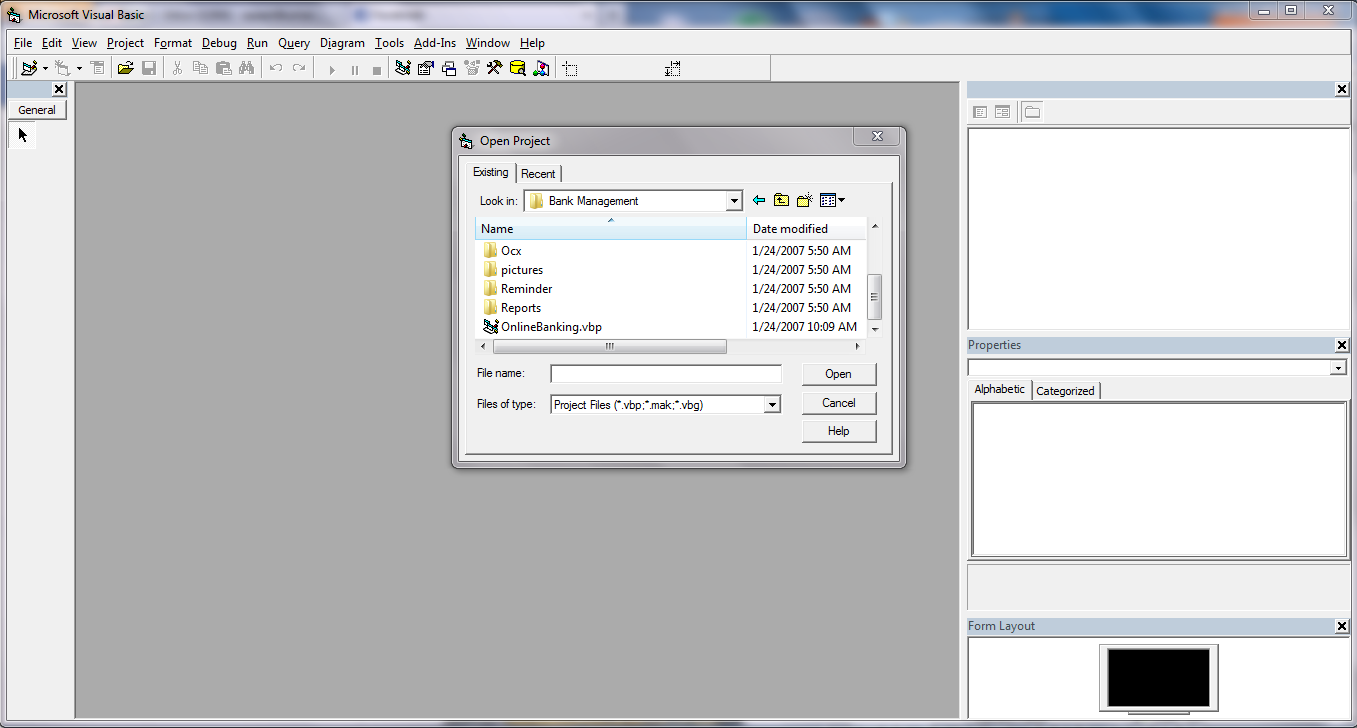Open the Properties object dropdown
The height and width of the screenshot is (728, 1357).
1338,368
